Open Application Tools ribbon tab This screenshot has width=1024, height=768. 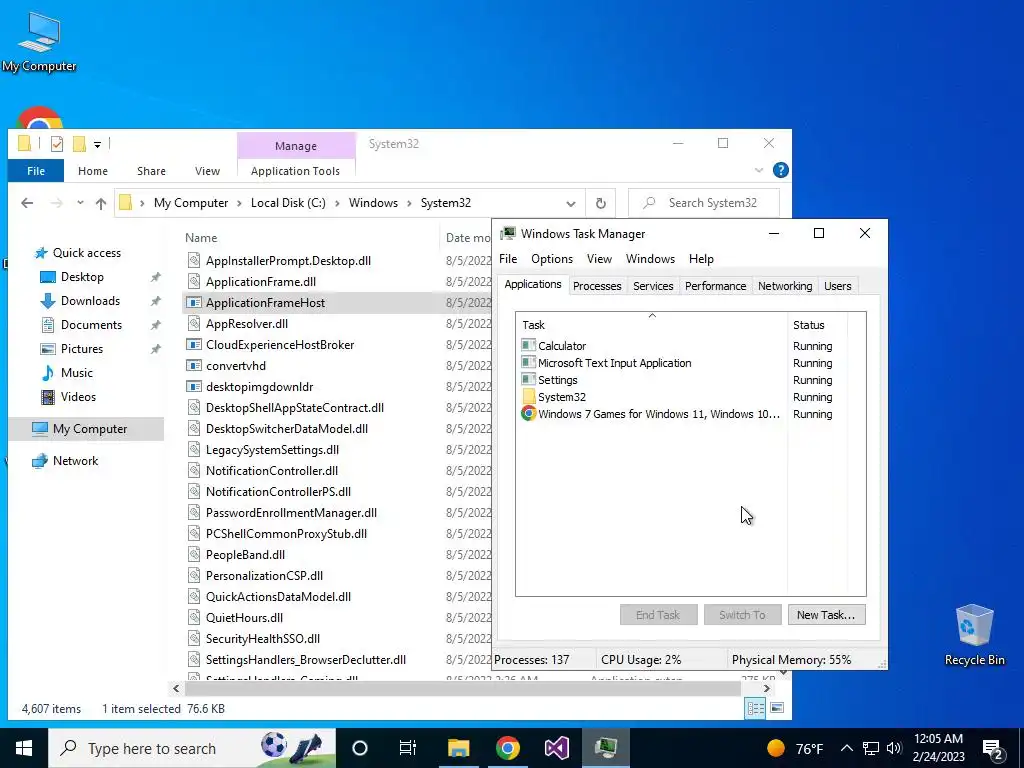click(x=295, y=171)
